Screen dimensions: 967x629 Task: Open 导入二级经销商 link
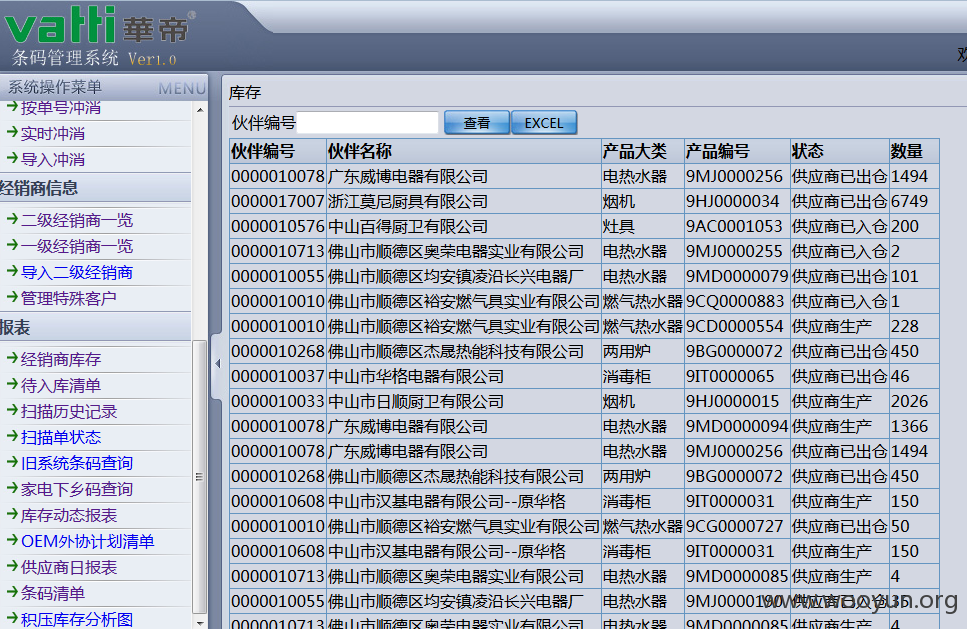point(77,273)
